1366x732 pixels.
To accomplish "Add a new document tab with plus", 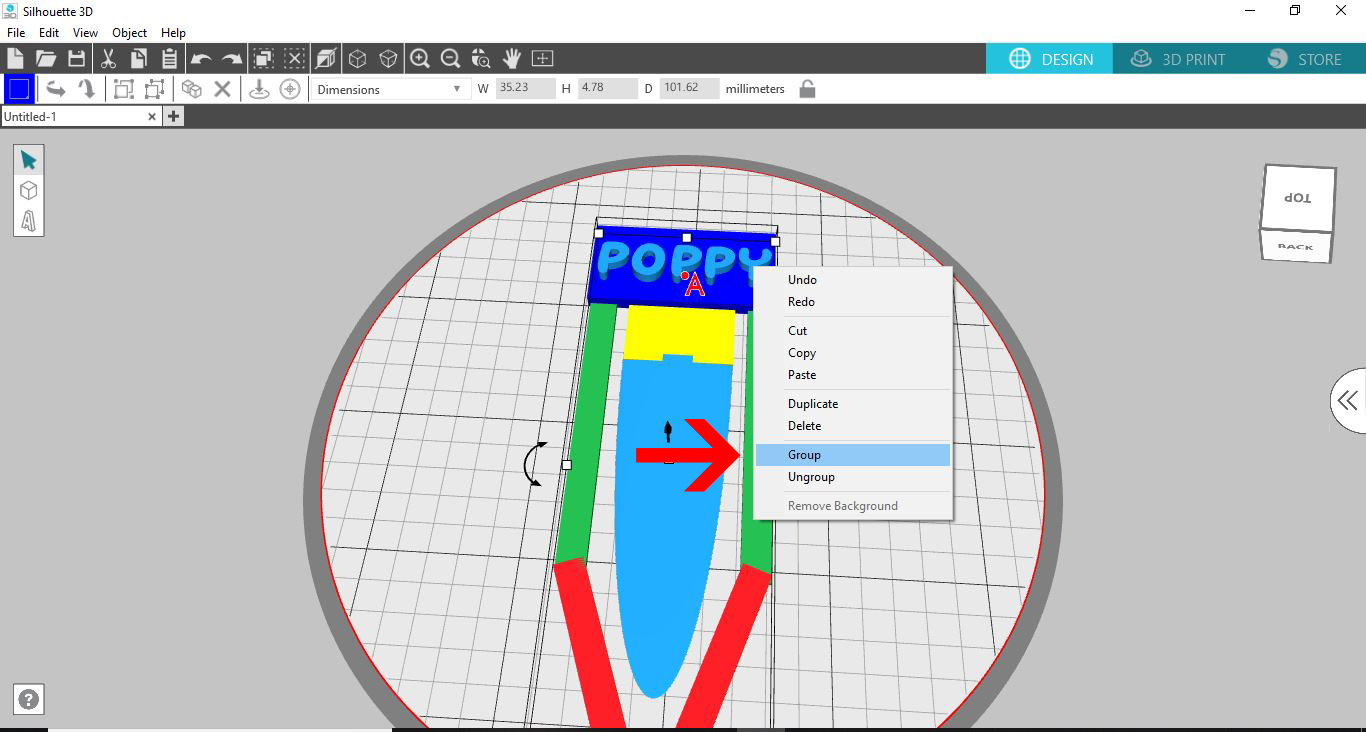I will 173,117.
